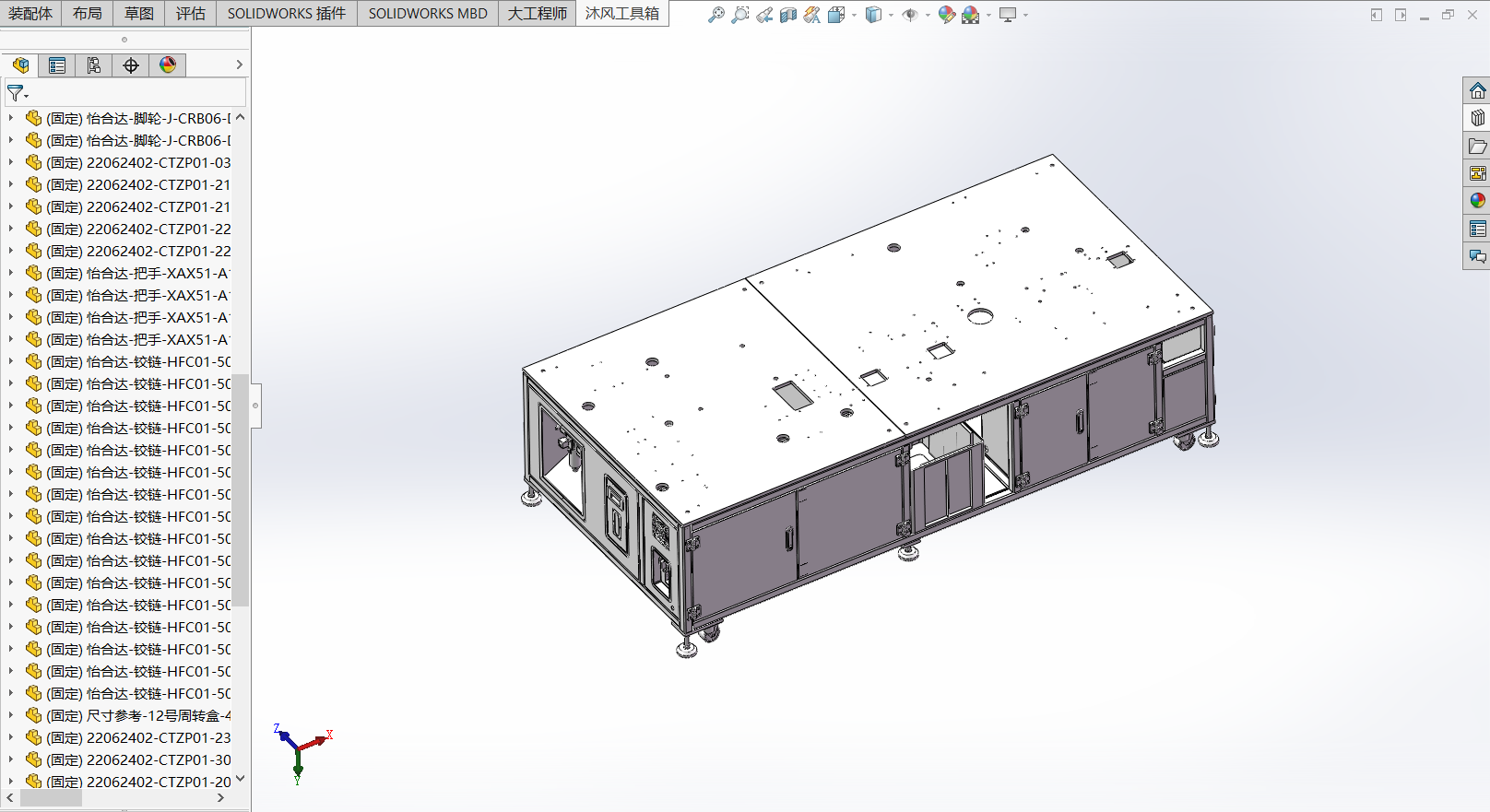Expand the 22062402-CTZP01-23 tree node
The image size is (1490, 812).
[x=10, y=737]
